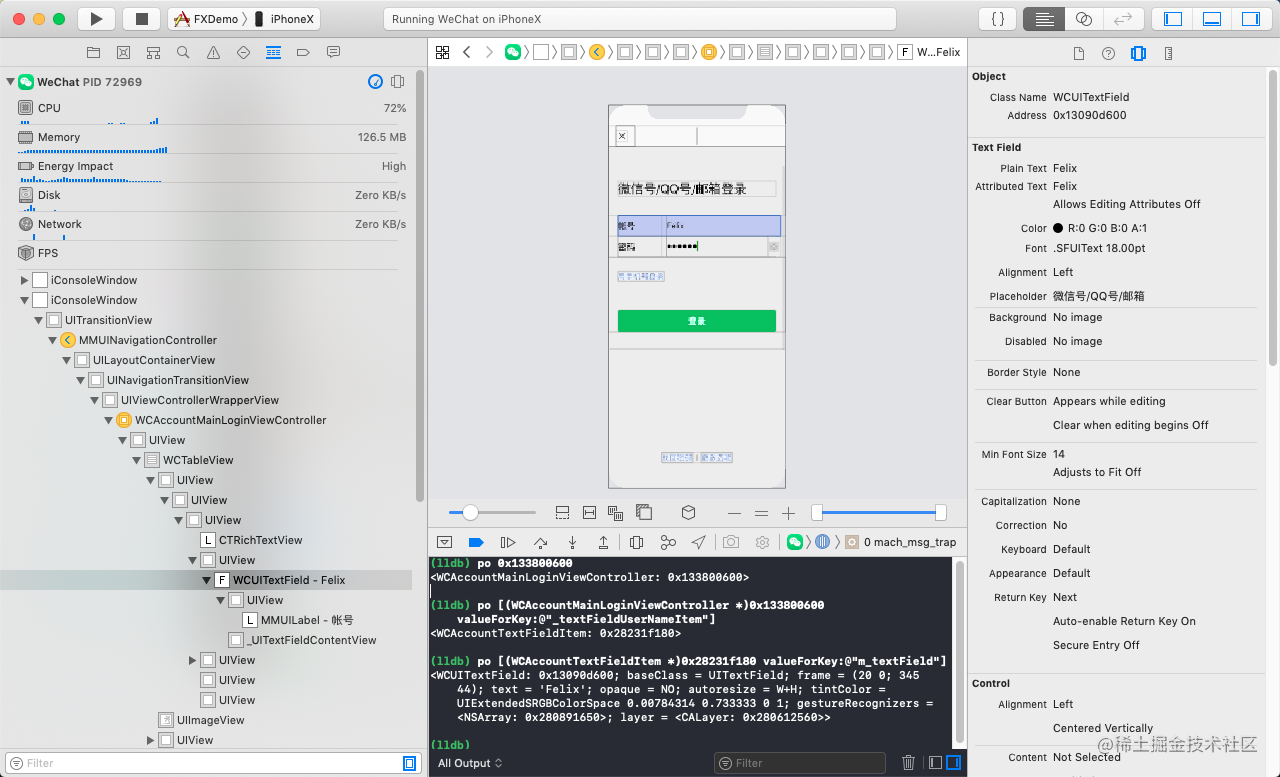Select the Debug navigator tab
The width and height of the screenshot is (1280, 777).
273,52
